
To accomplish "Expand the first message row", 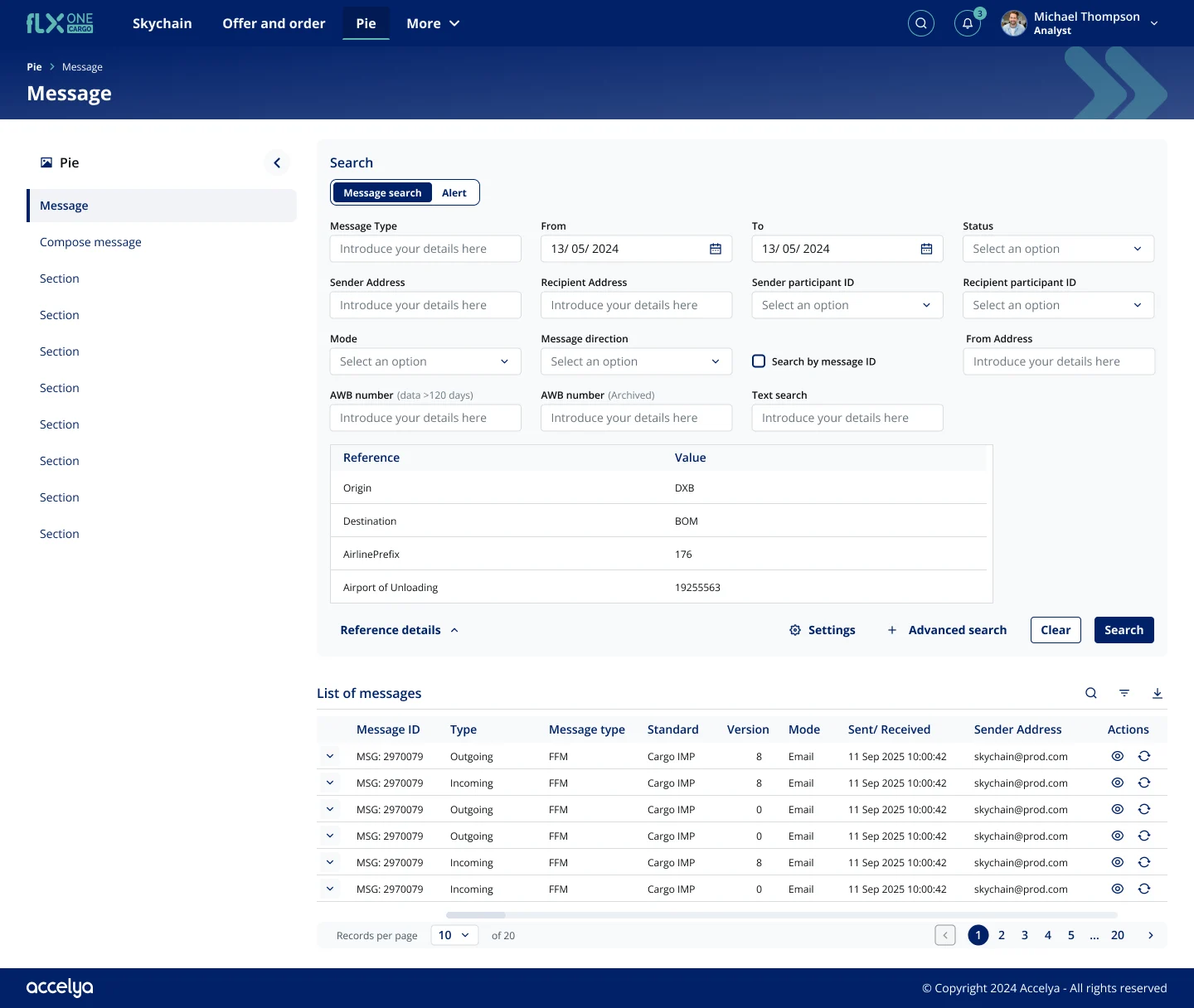I will point(330,756).
